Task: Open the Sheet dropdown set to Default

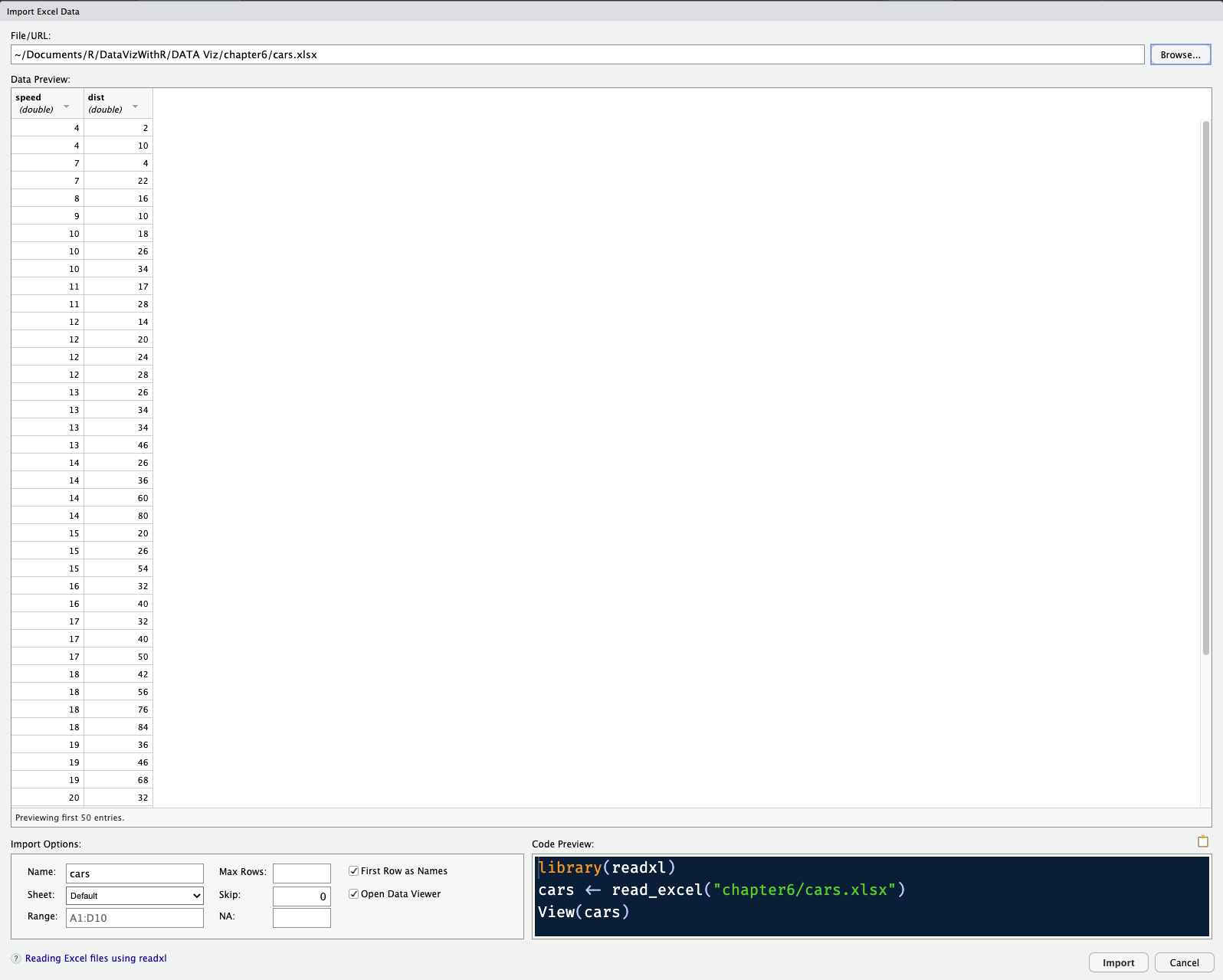Action: tap(135, 896)
